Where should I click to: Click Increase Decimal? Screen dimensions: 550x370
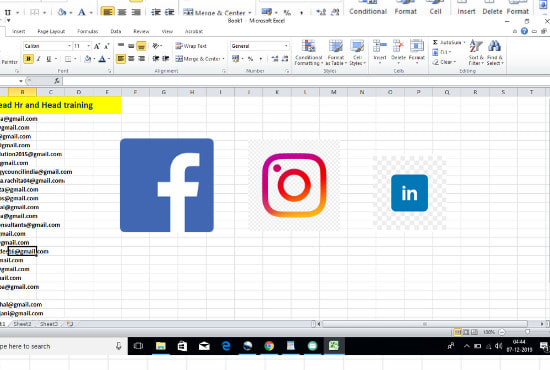click(x=275, y=59)
